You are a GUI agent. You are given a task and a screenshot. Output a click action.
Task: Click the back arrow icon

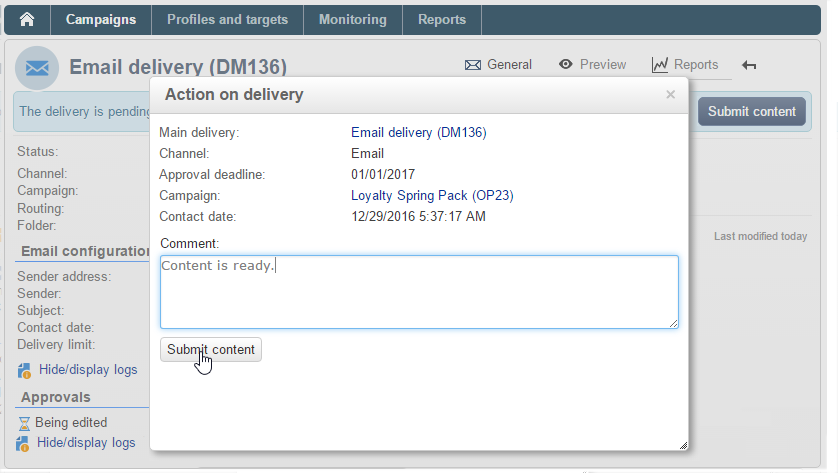[749, 65]
